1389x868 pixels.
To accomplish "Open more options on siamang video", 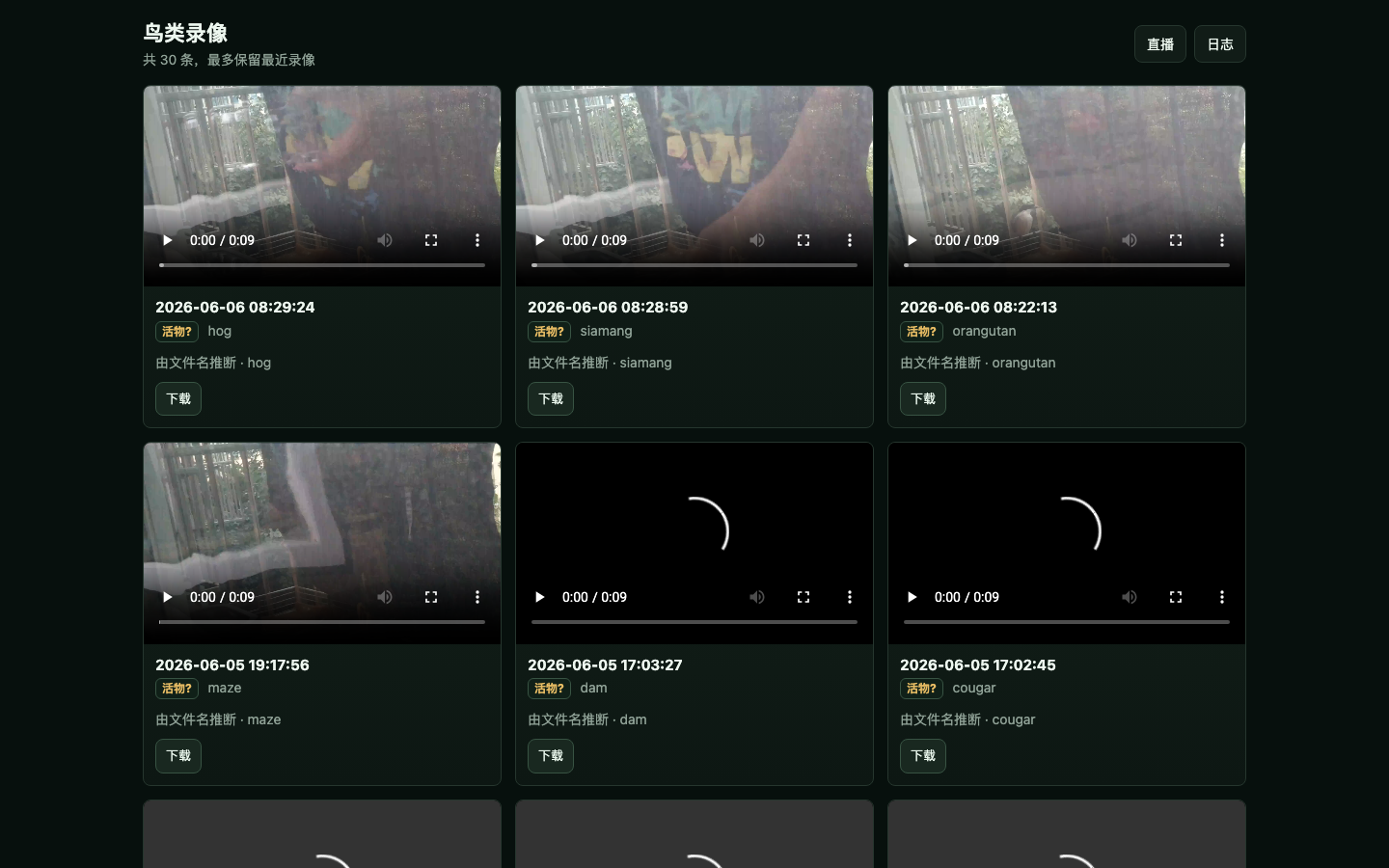I will click(x=850, y=240).
